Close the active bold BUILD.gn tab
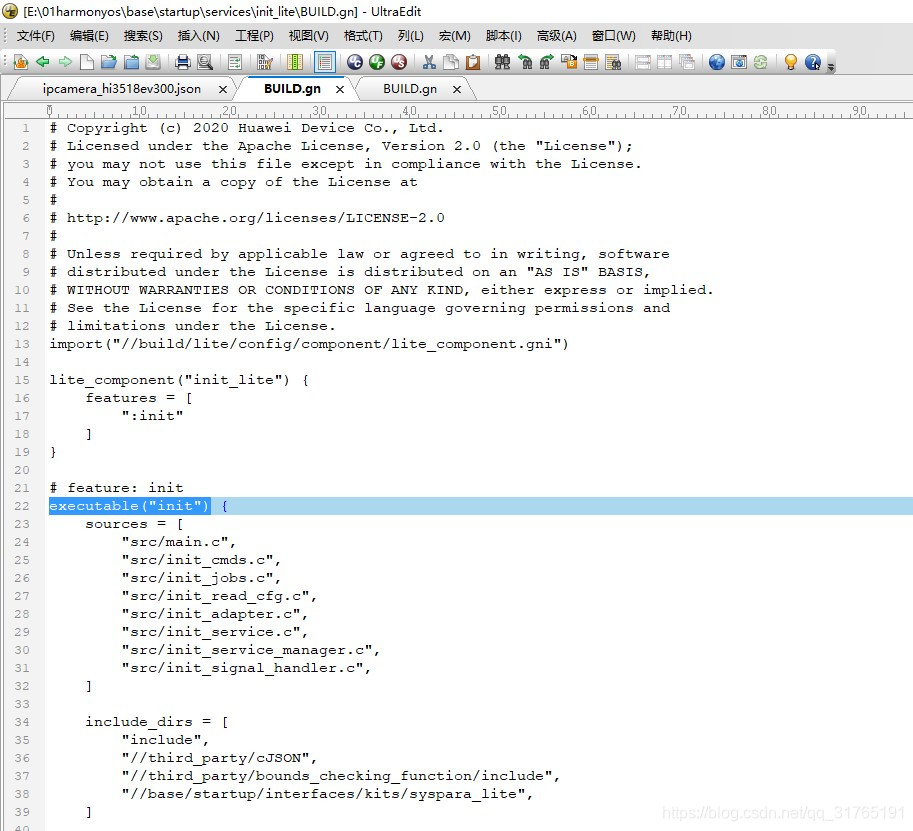 [340, 89]
